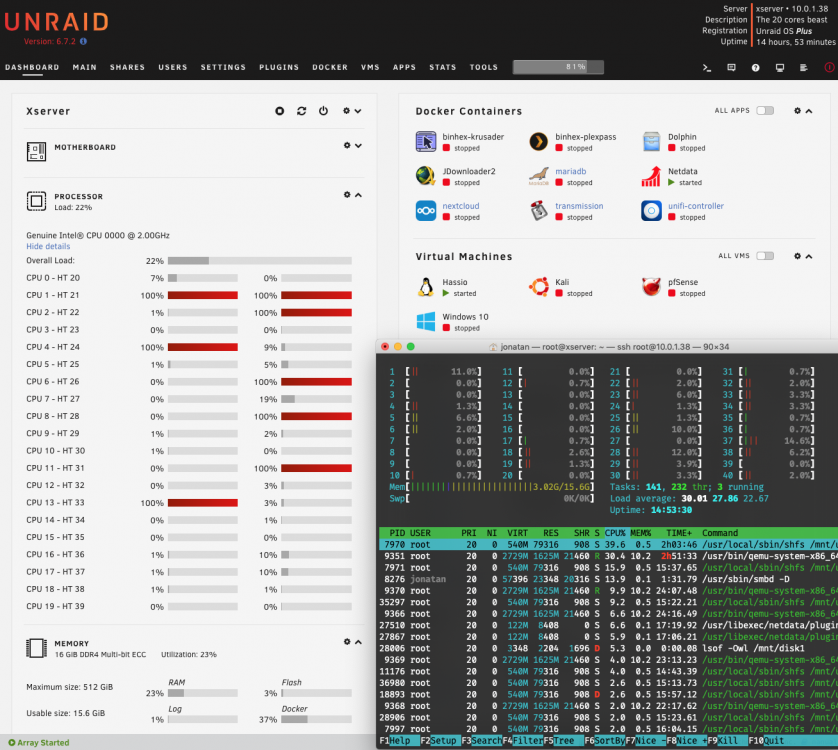Screen dimensions: 838x750
Task: Click the pfSense VM icon
Action: tap(651, 287)
